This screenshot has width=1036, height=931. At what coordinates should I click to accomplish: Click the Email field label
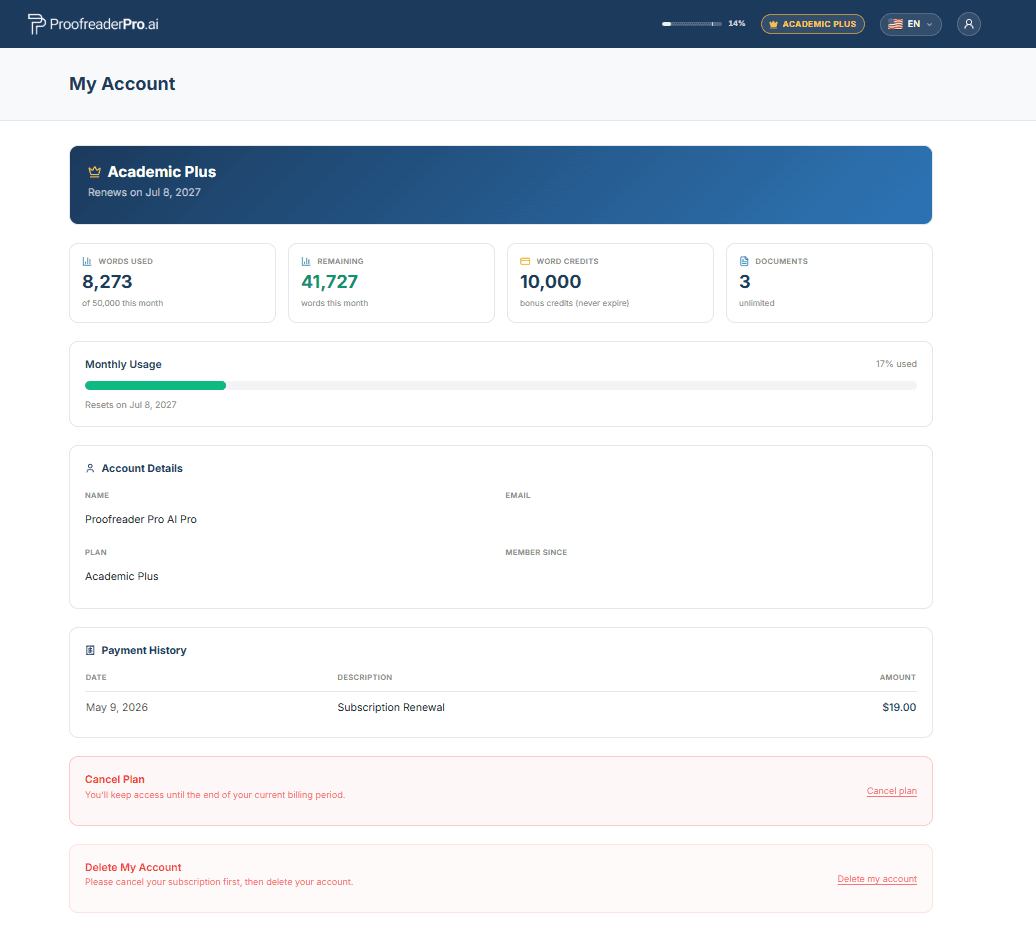click(518, 496)
